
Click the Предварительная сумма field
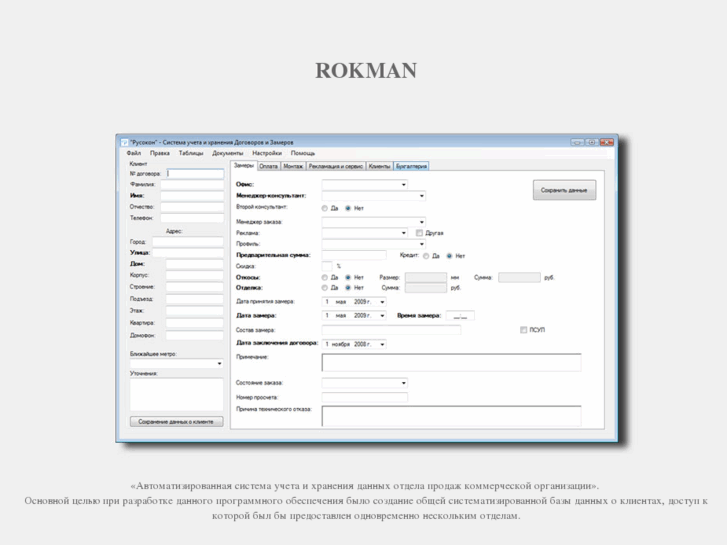[354, 255]
